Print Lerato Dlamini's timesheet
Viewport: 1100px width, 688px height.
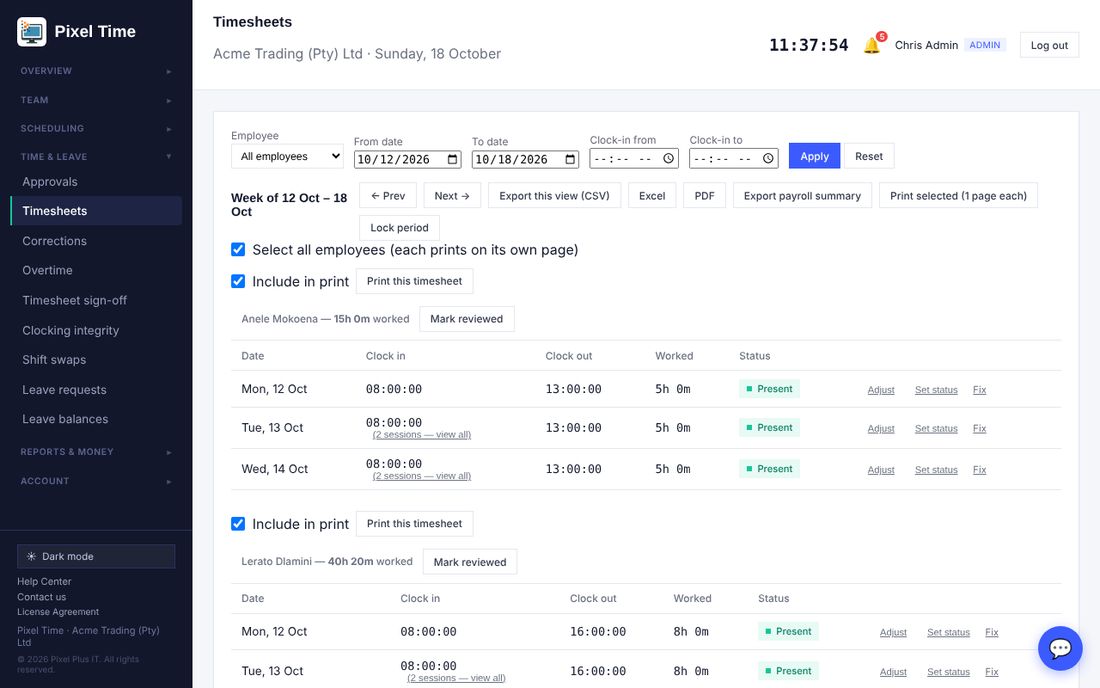tap(415, 524)
